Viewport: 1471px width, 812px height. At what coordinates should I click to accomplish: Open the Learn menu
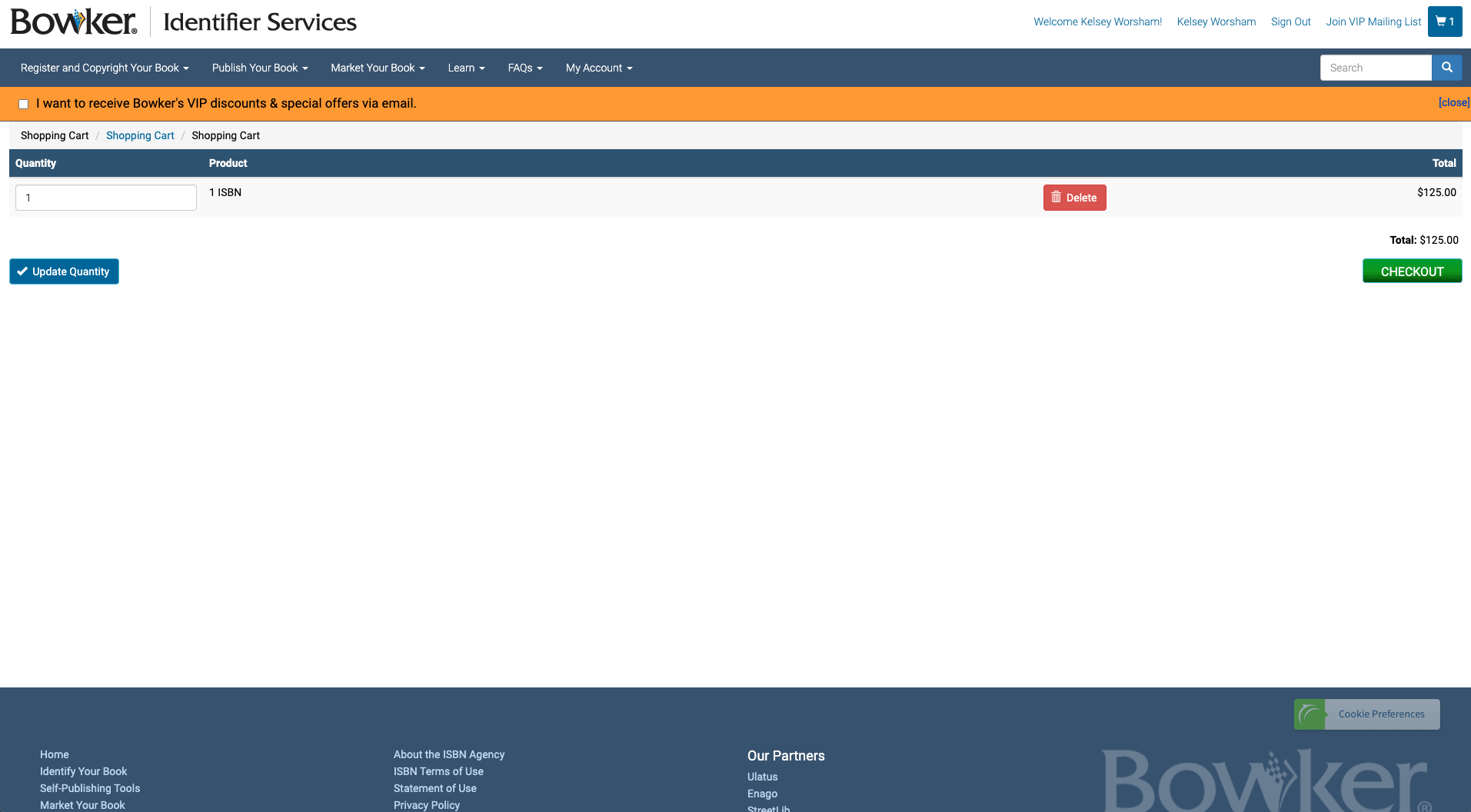(x=466, y=68)
